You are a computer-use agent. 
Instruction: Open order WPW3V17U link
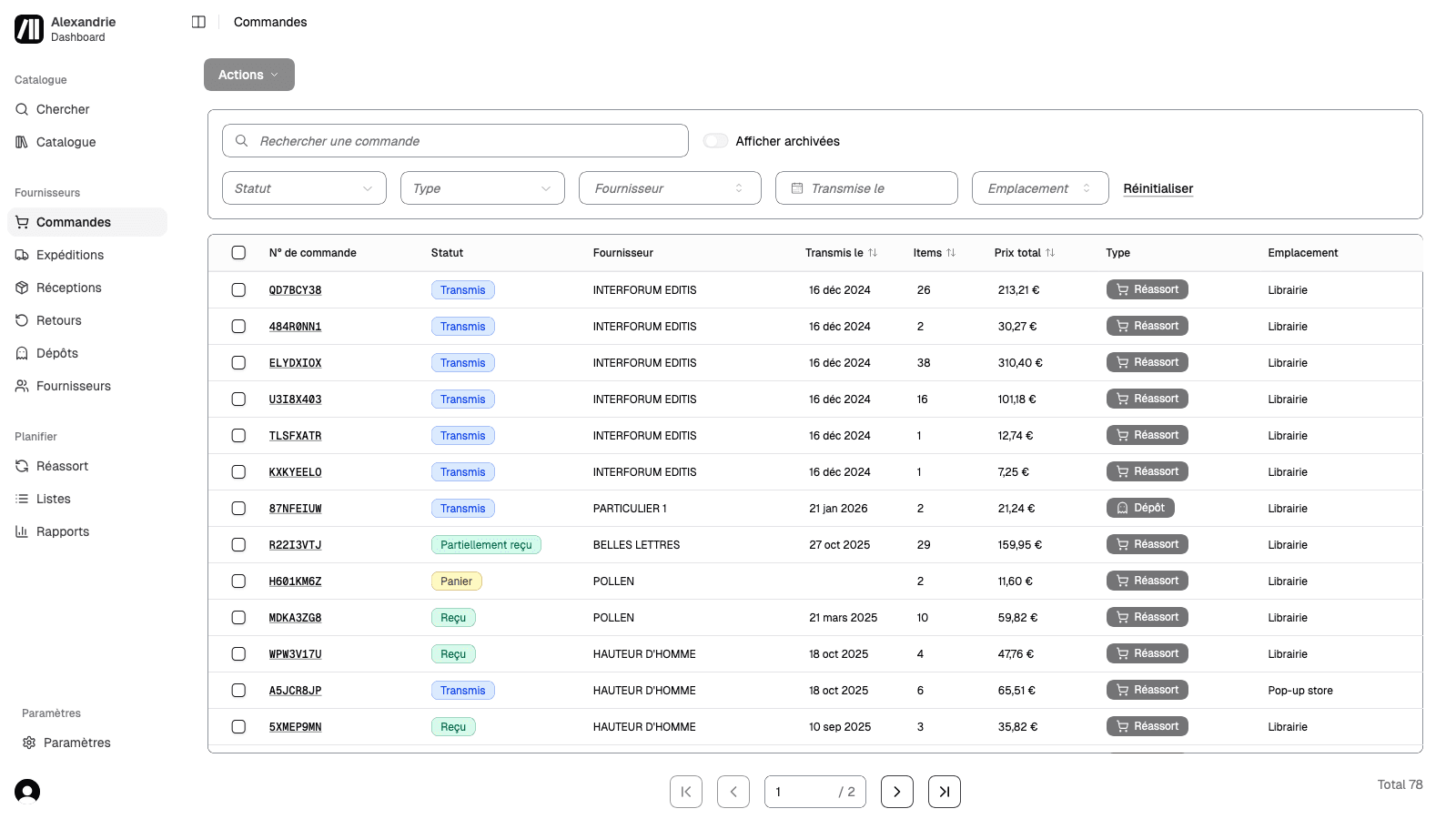295,654
